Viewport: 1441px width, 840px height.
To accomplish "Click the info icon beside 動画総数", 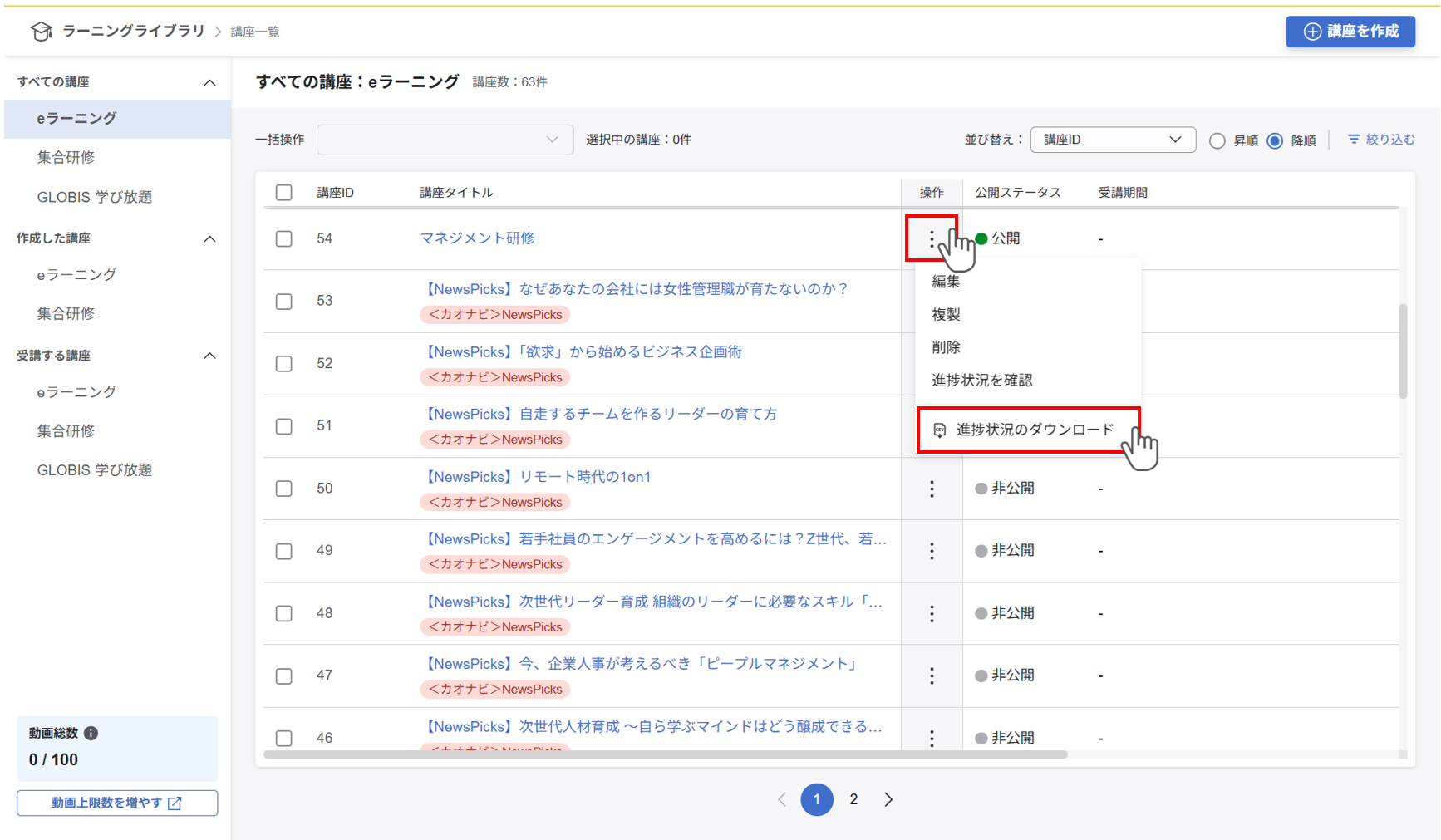I will click(x=91, y=733).
